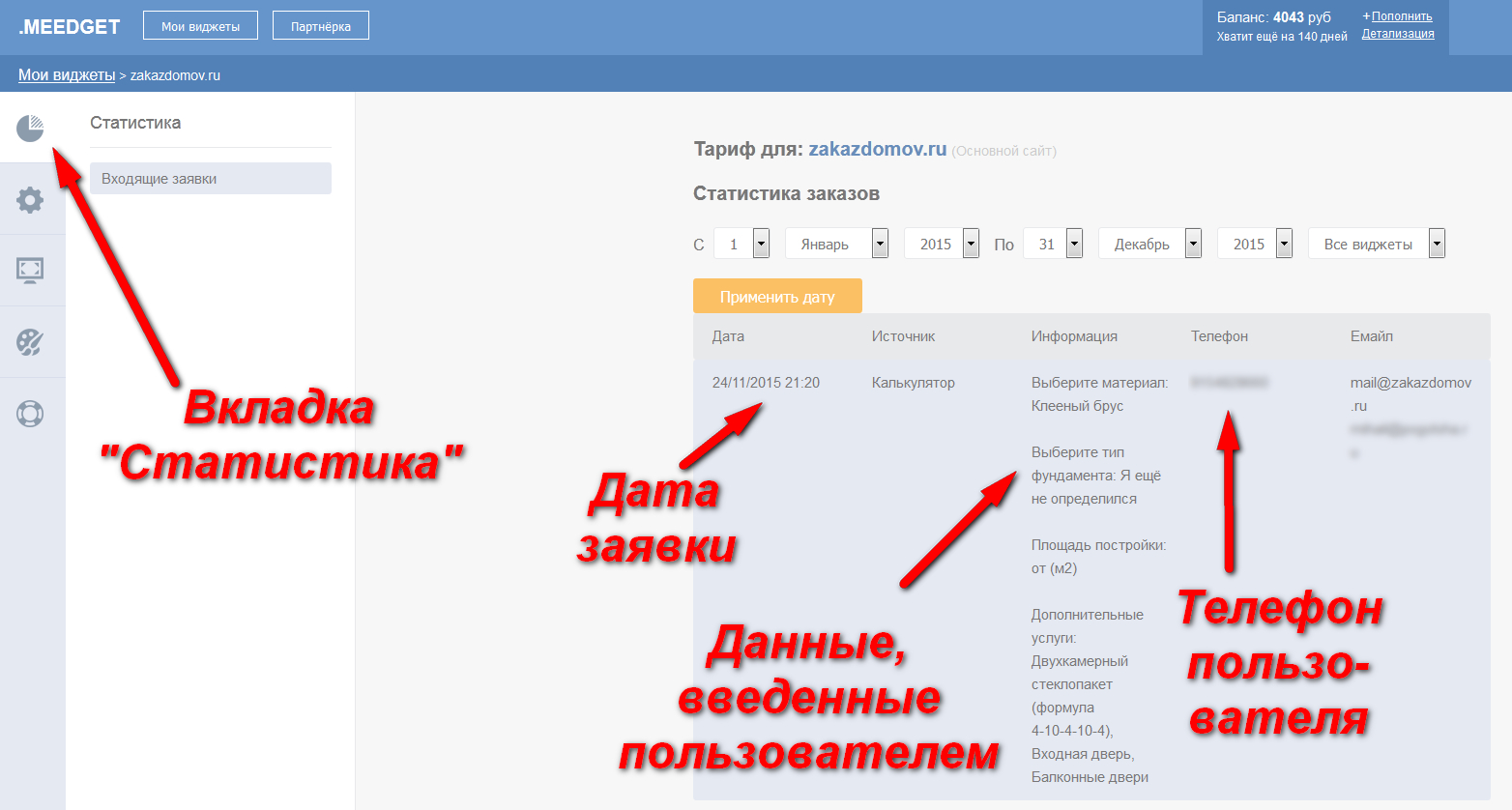The image size is (1512, 810).
Task: Open the Партнёрка top menu button
Action: pyautogui.click(x=321, y=26)
